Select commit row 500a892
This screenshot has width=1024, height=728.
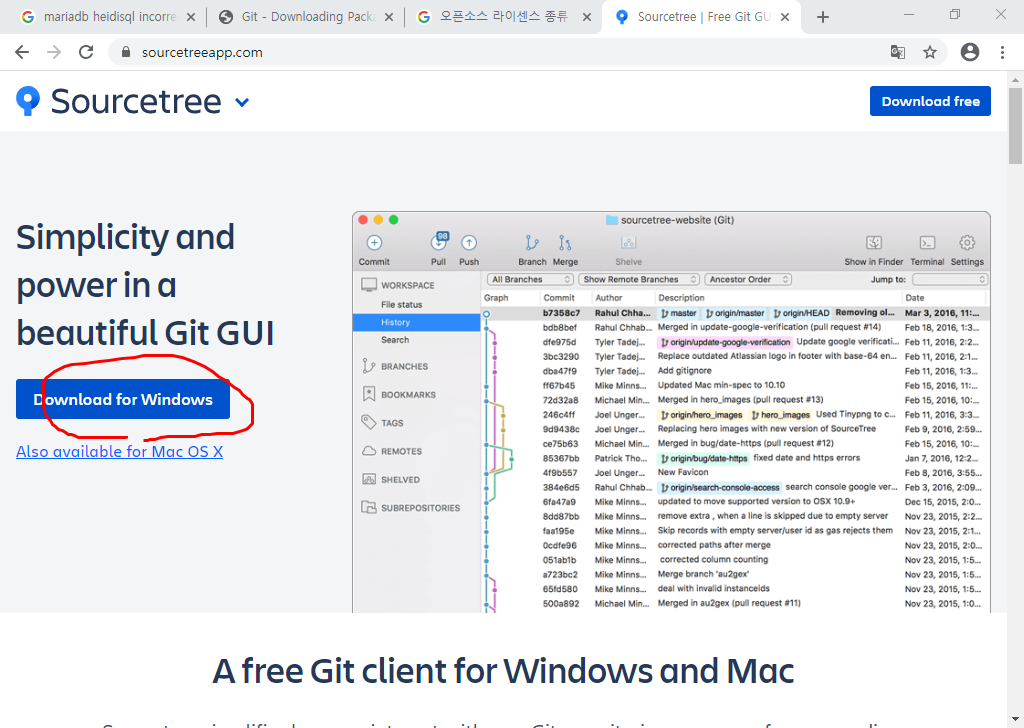(x=735, y=604)
